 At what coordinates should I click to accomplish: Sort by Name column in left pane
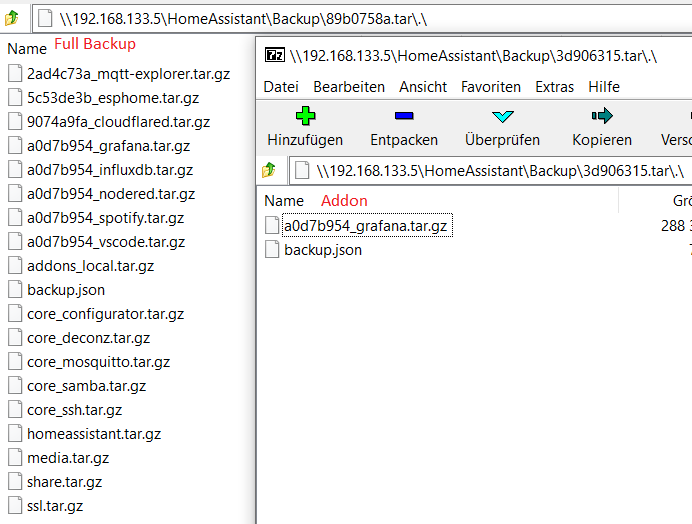(27, 48)
